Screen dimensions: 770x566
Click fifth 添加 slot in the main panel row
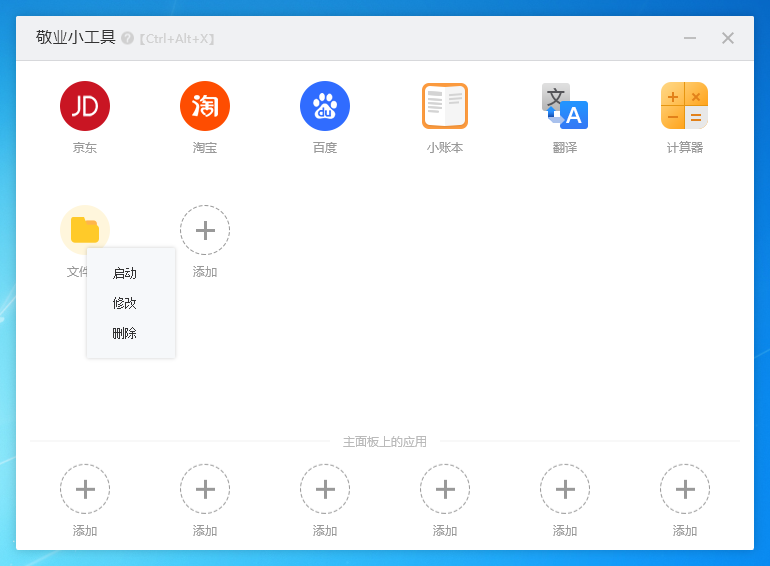pos(565,489)
